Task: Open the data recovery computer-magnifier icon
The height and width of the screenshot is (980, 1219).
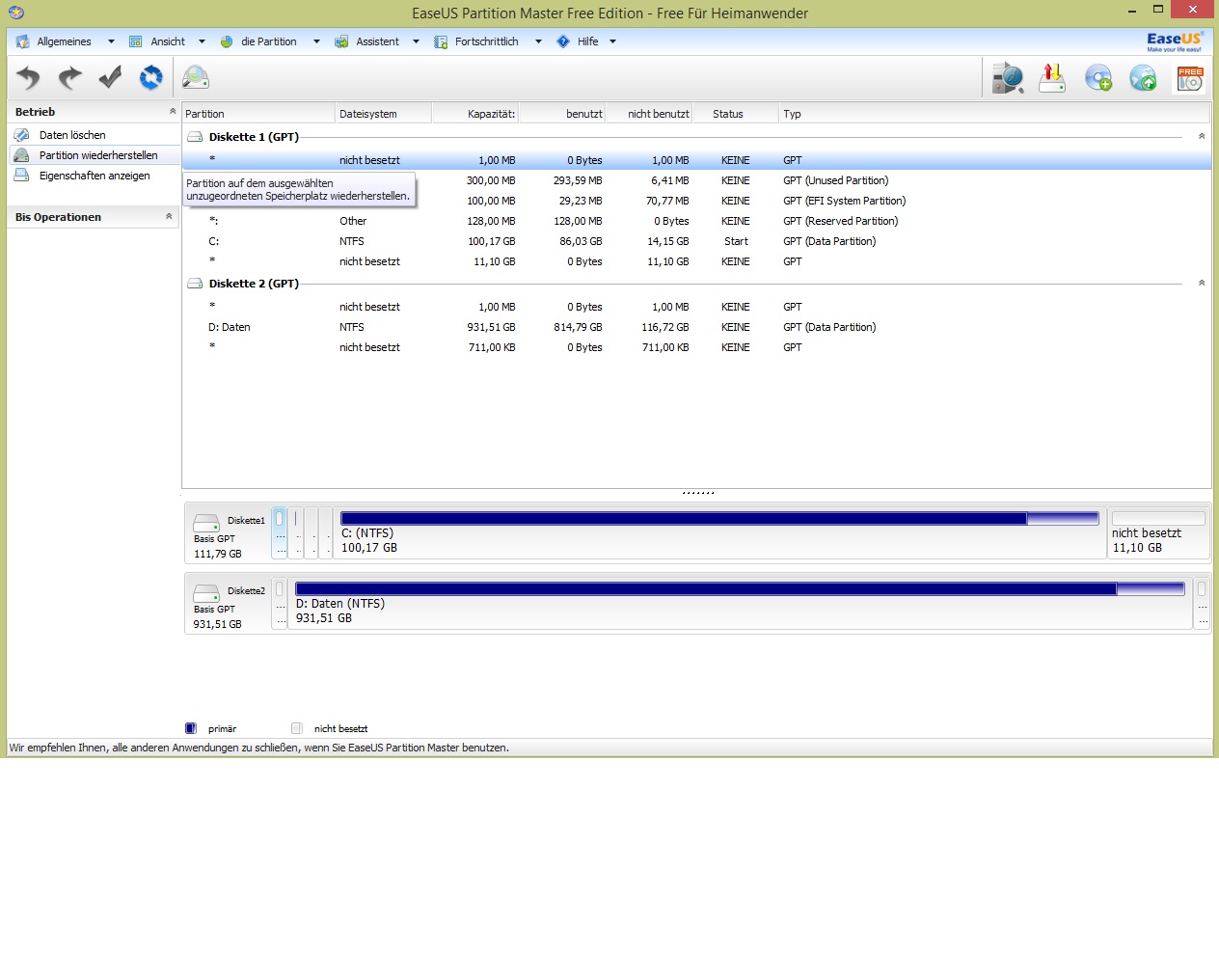Action: coord(1008,77)
